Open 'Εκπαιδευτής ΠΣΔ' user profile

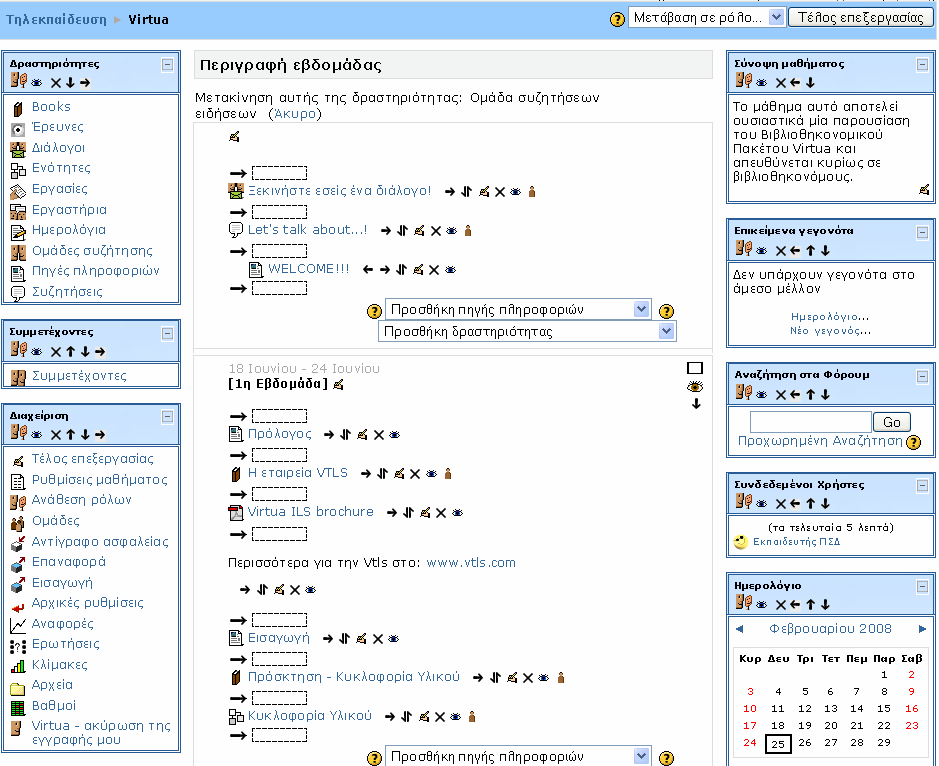(x=796, y=542)
